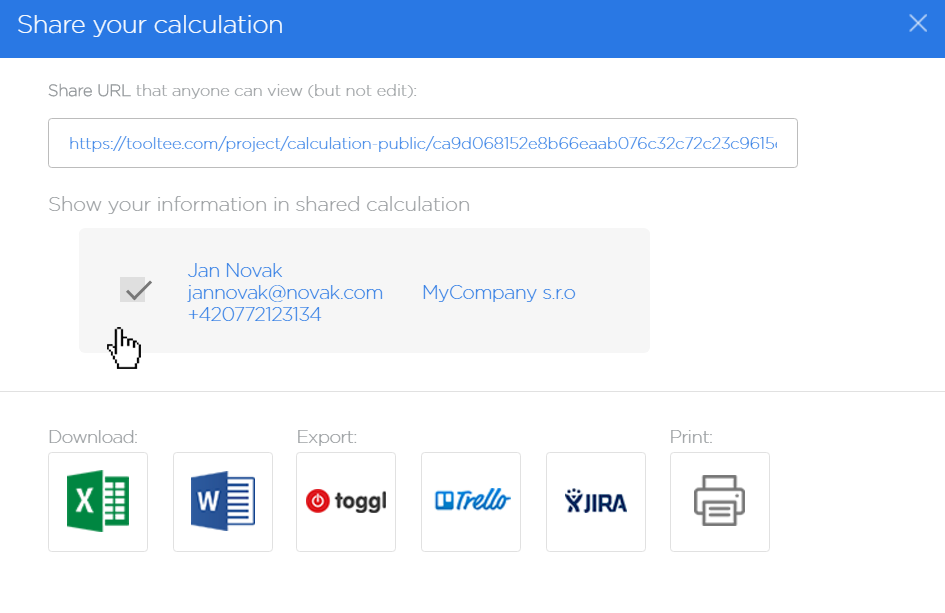Click the Export: section label

pos(327,436)
